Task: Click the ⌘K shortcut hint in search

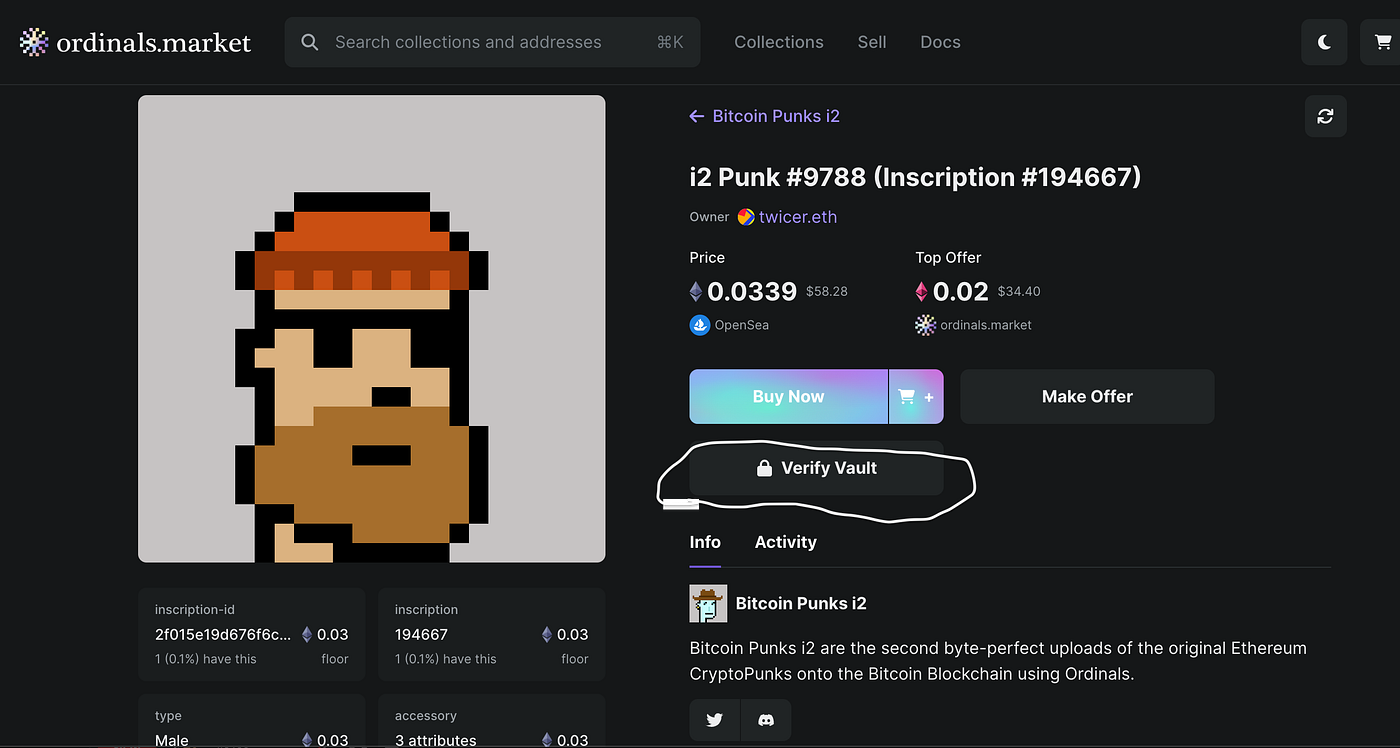Action: (670, 42)
